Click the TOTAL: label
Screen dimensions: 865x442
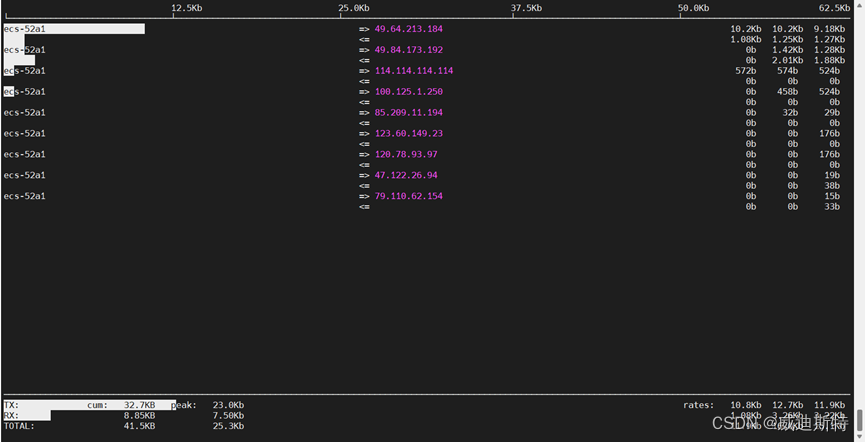point(19,426)
